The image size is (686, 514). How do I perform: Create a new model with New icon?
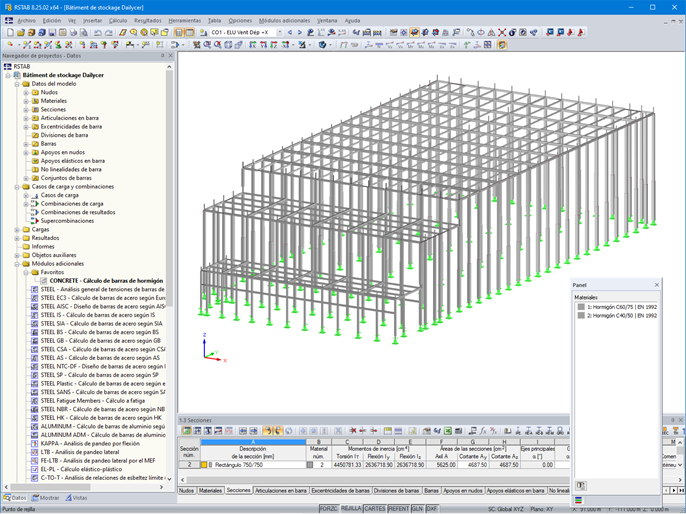pyautogui.click(x=10, y=32)
